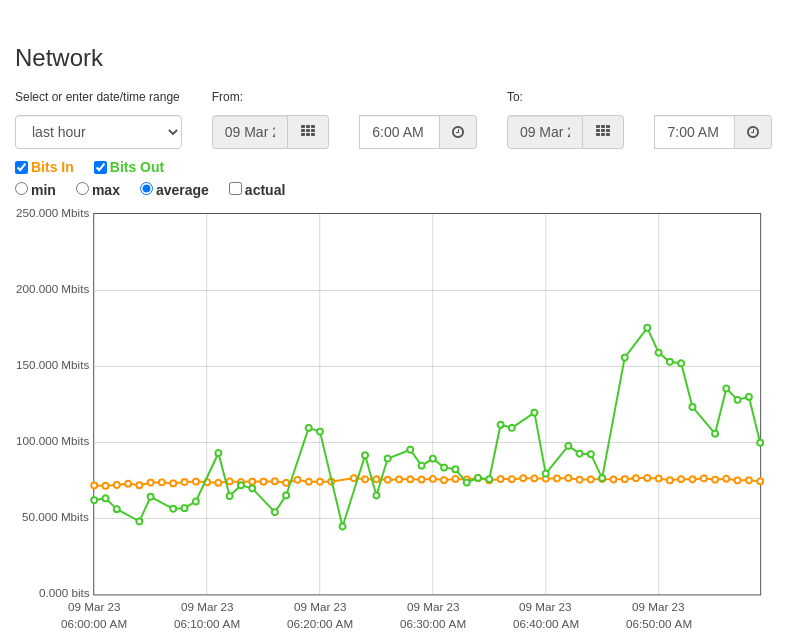Image resolution: width=787 pixels, height=634 pixels.
Task: Click the 06:30:00 AM time axis label
Action: pyautogui.click(x=433, y=624)
